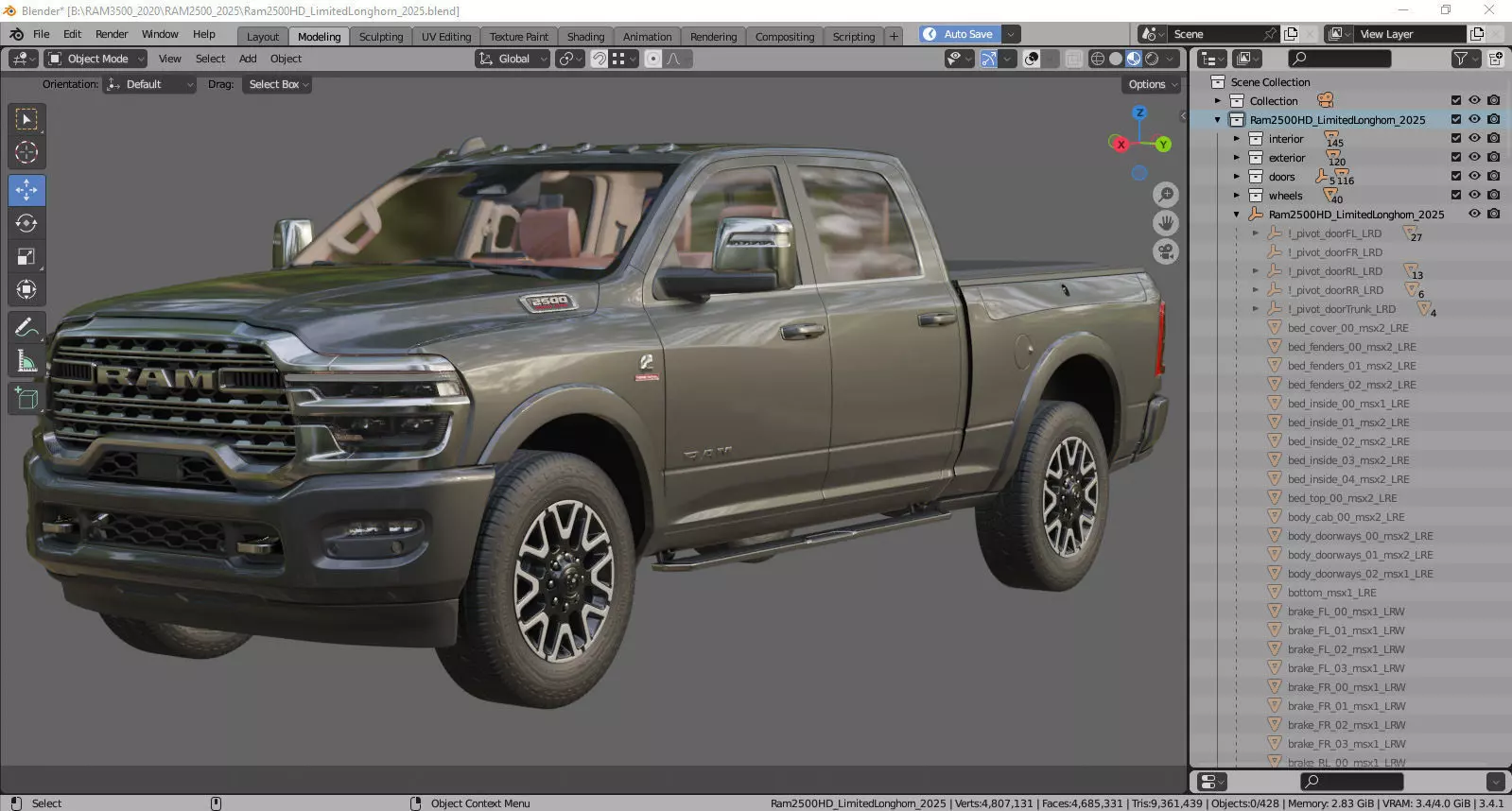Uncheck the exclude checkbox for wheels collection
Screen dimensions: 1512x811
click(1456, 195)
